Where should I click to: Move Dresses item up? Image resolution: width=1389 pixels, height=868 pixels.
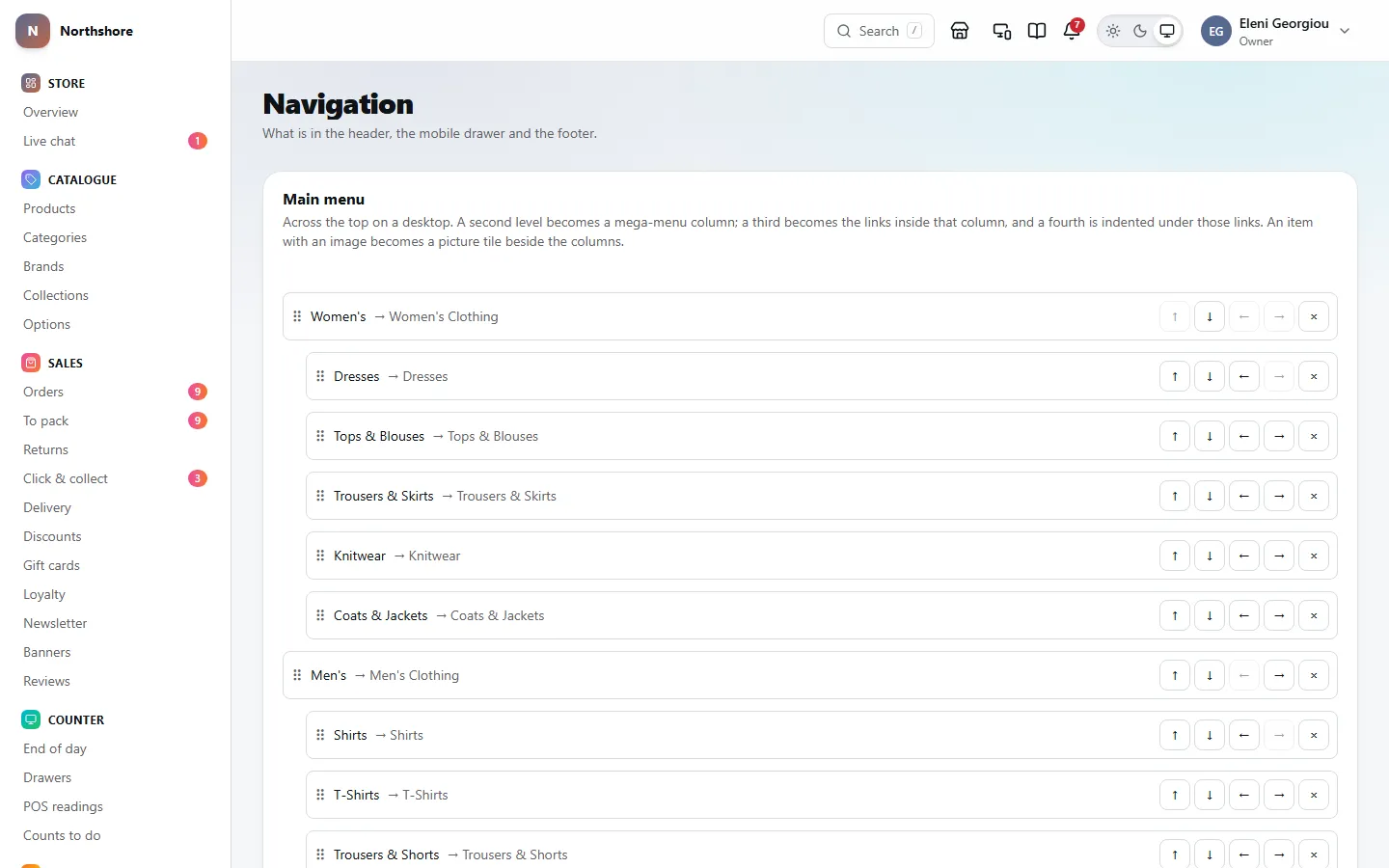pyautogui.click(x=1175, y=376)
